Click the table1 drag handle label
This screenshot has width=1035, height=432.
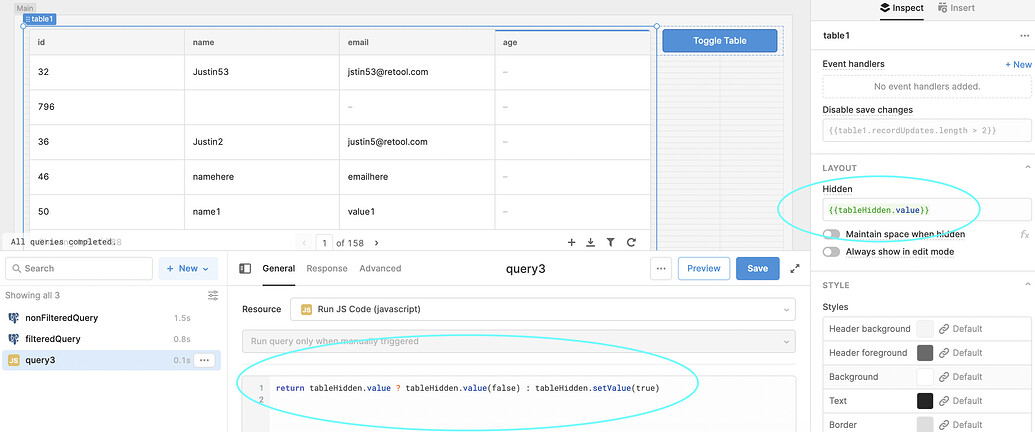pos(40,19)
